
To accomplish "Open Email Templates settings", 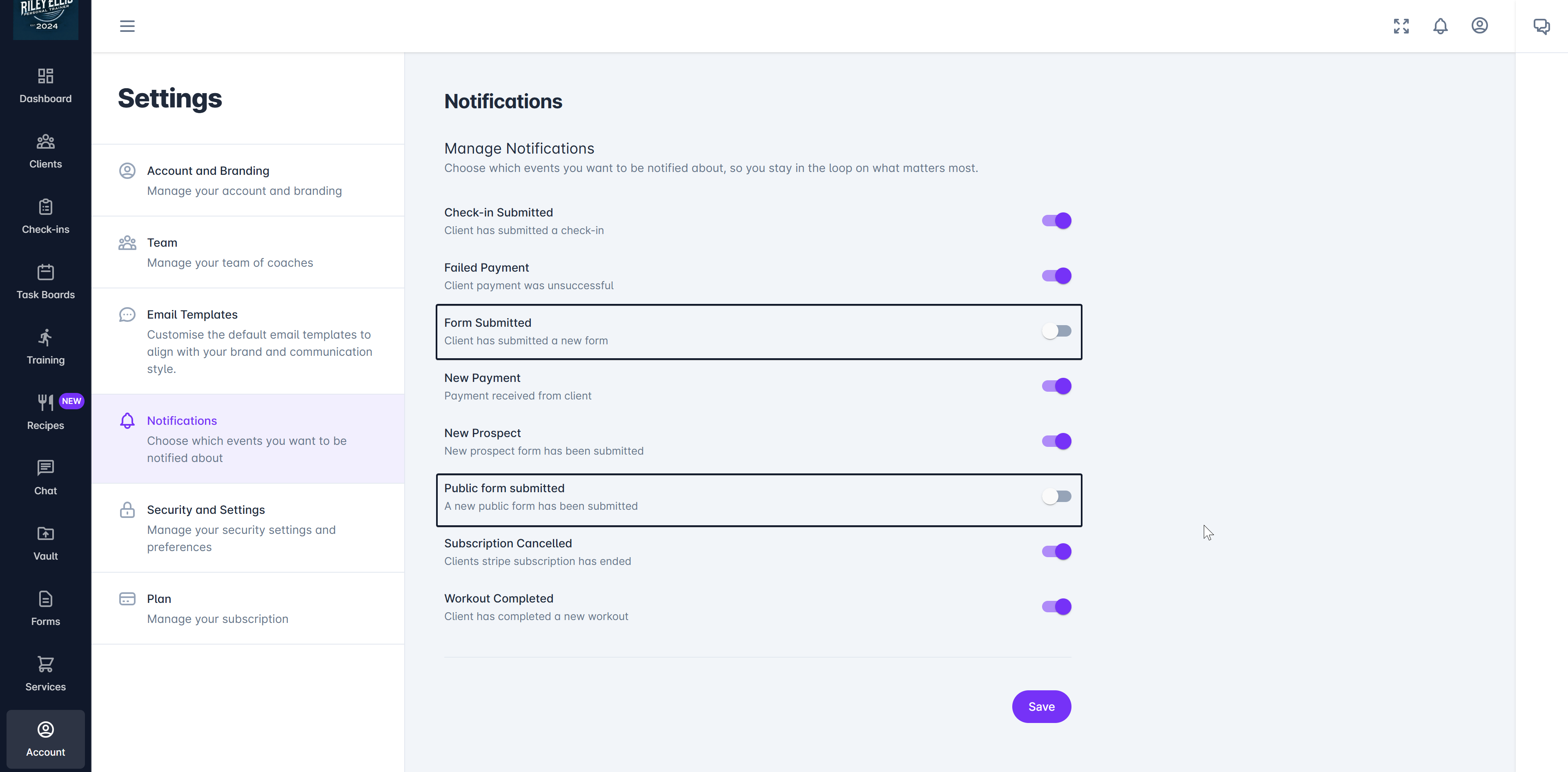I will click(248, 341).
